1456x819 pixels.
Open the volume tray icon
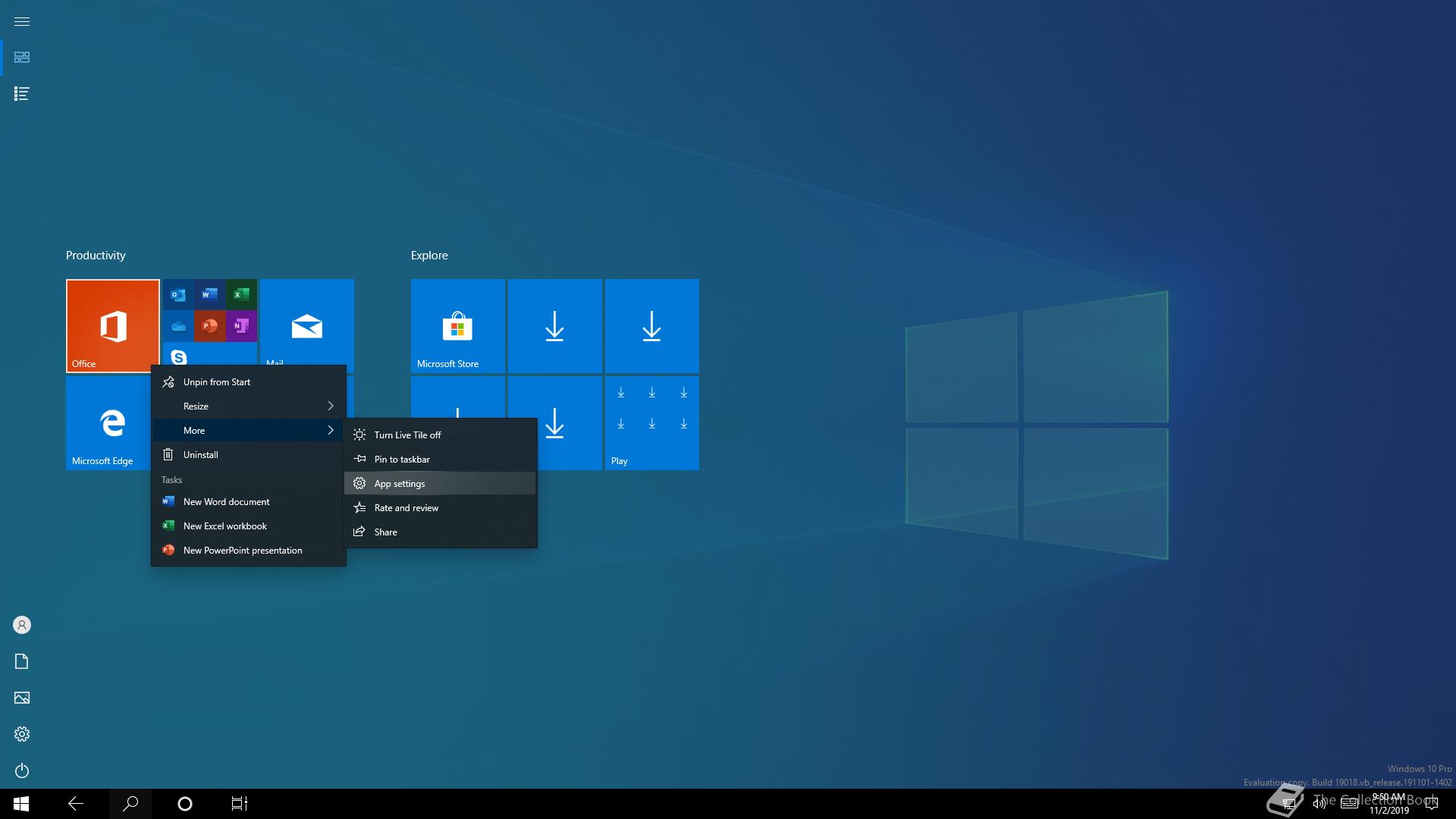pyautogui.click(x=1319, y=804)
